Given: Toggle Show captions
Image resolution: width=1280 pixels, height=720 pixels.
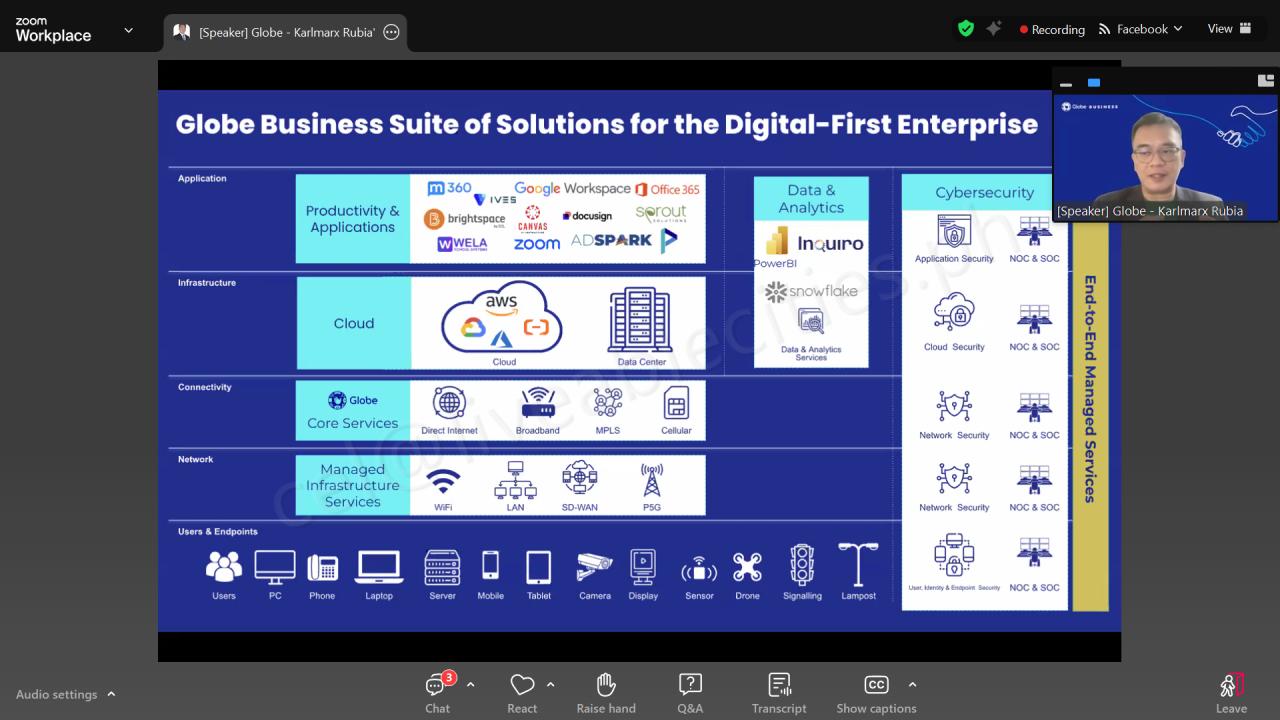Looking at the screenshot, I should pos(876,693).
